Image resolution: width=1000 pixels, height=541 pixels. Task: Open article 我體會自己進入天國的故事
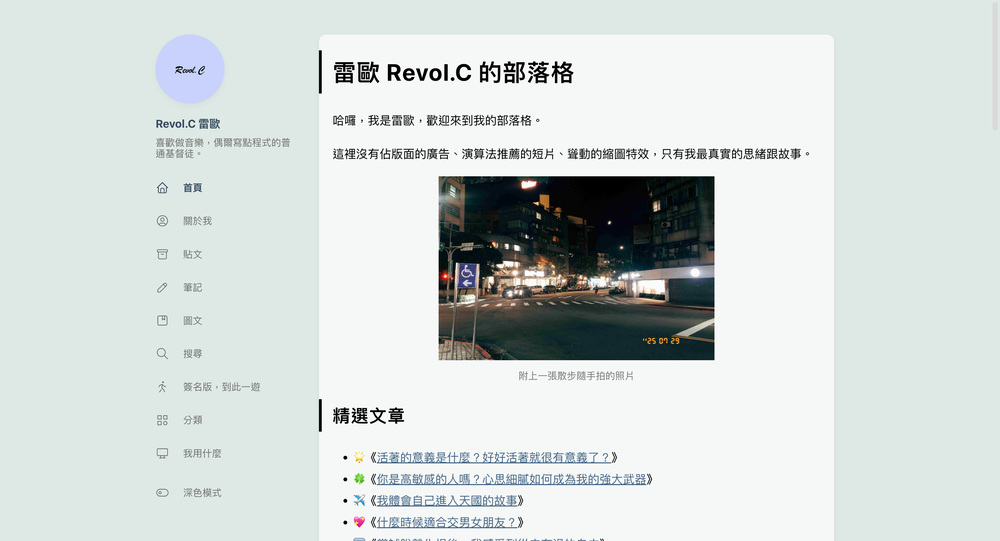click(x=447, y=500)
